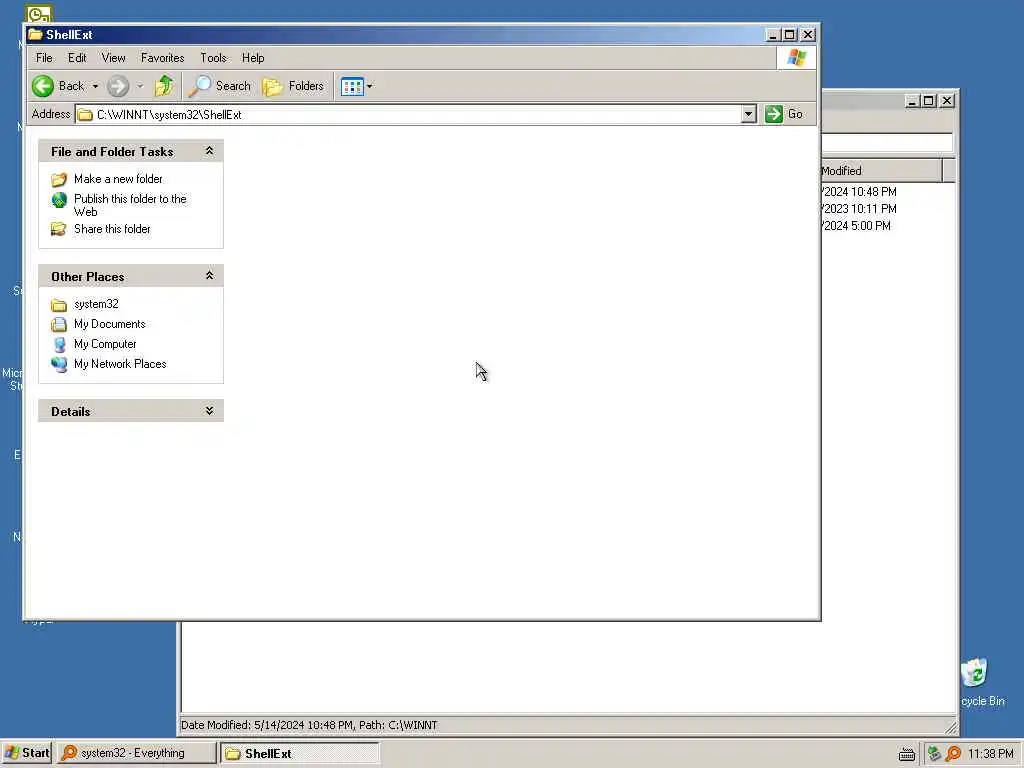Open My Computer from Other Places
The height and width of the screenshot is (768, 1024).
pyautogui.click(x=105, y=344)
